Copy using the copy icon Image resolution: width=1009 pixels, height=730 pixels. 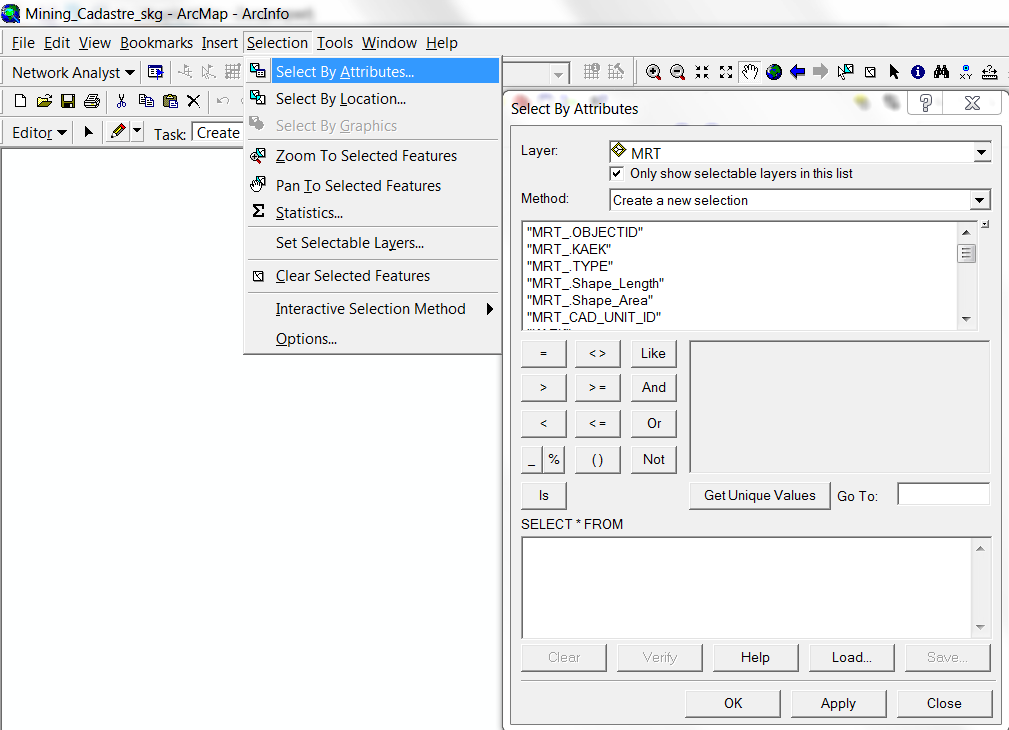tap(146, 101)
